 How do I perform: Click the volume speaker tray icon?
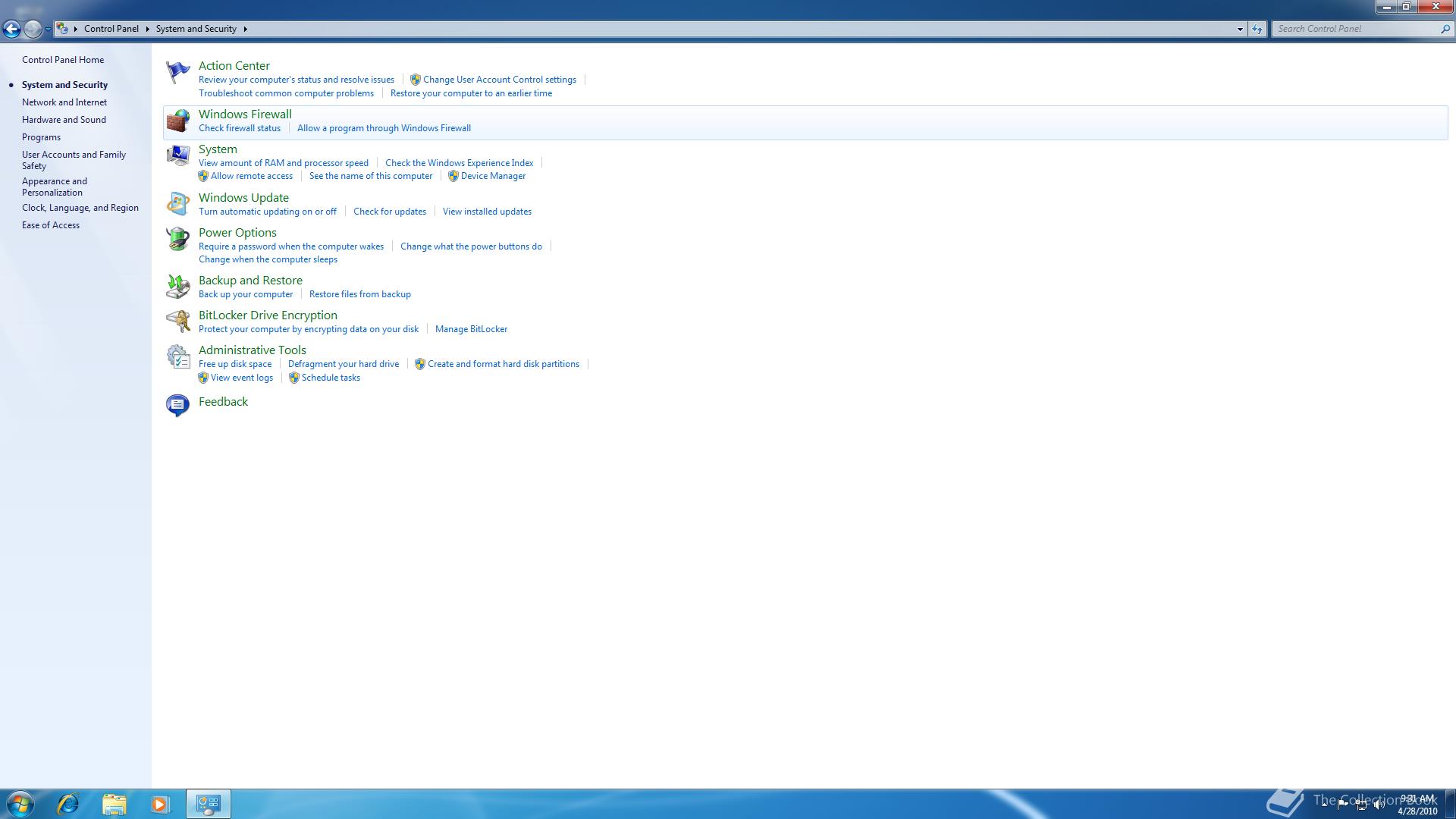click(1379, 805)
